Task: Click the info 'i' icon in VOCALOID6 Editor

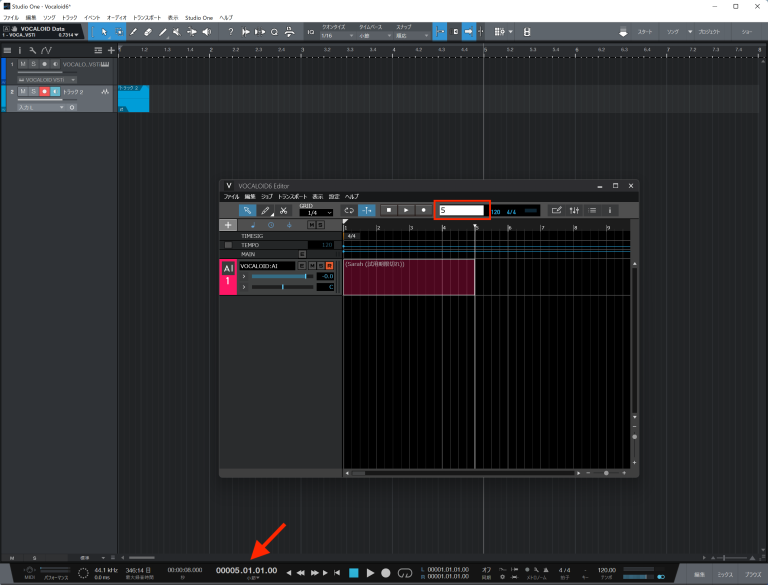Action: 610,210
